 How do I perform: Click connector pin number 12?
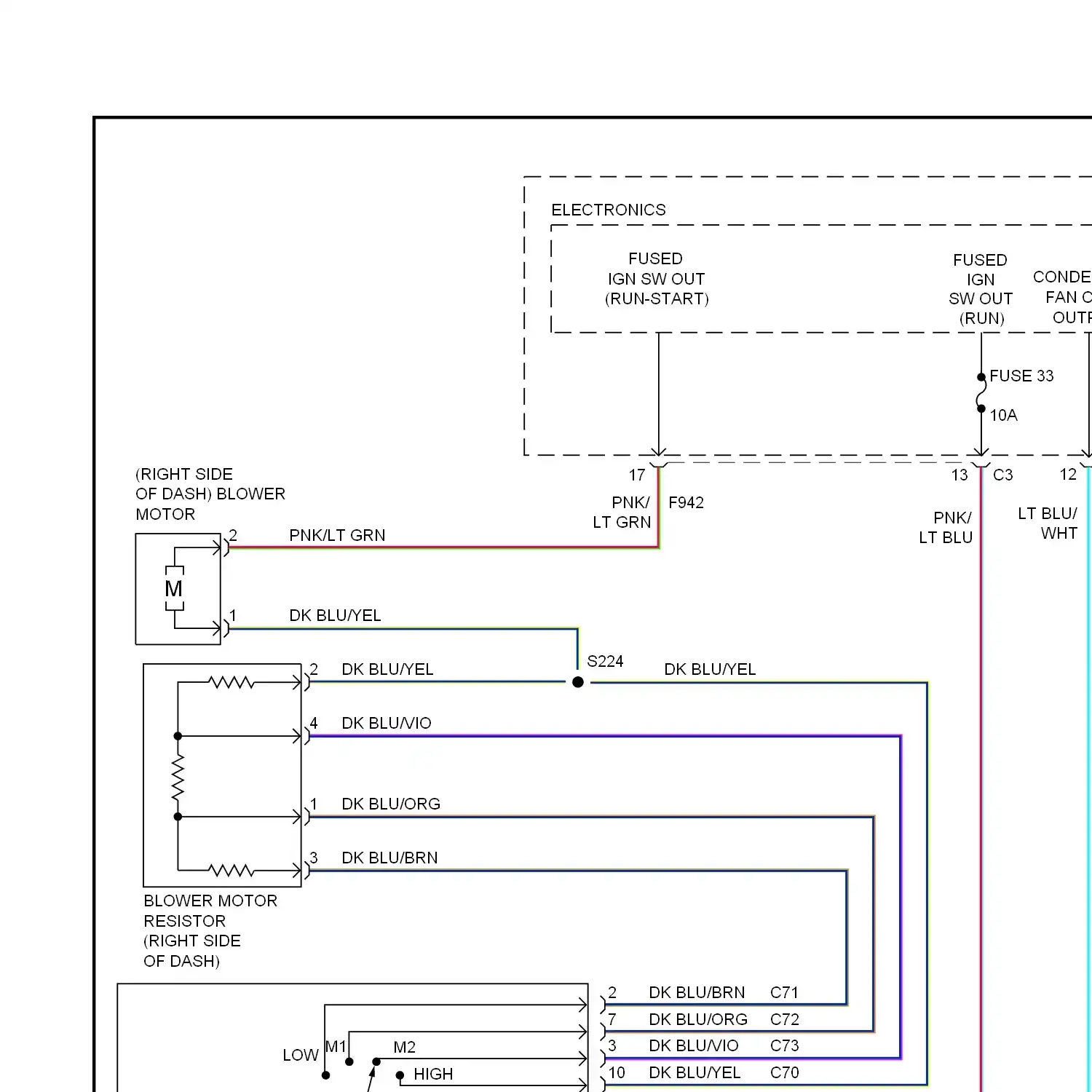(x=1068, y=475)
